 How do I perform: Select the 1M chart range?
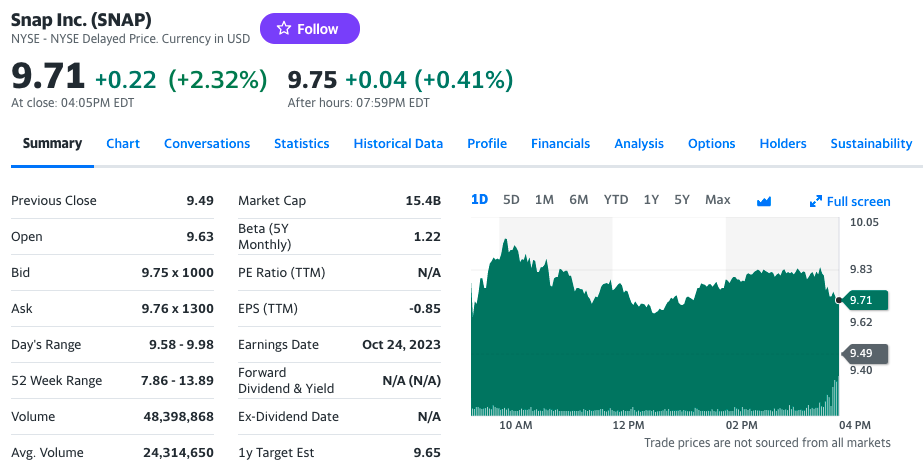[544, 200]
